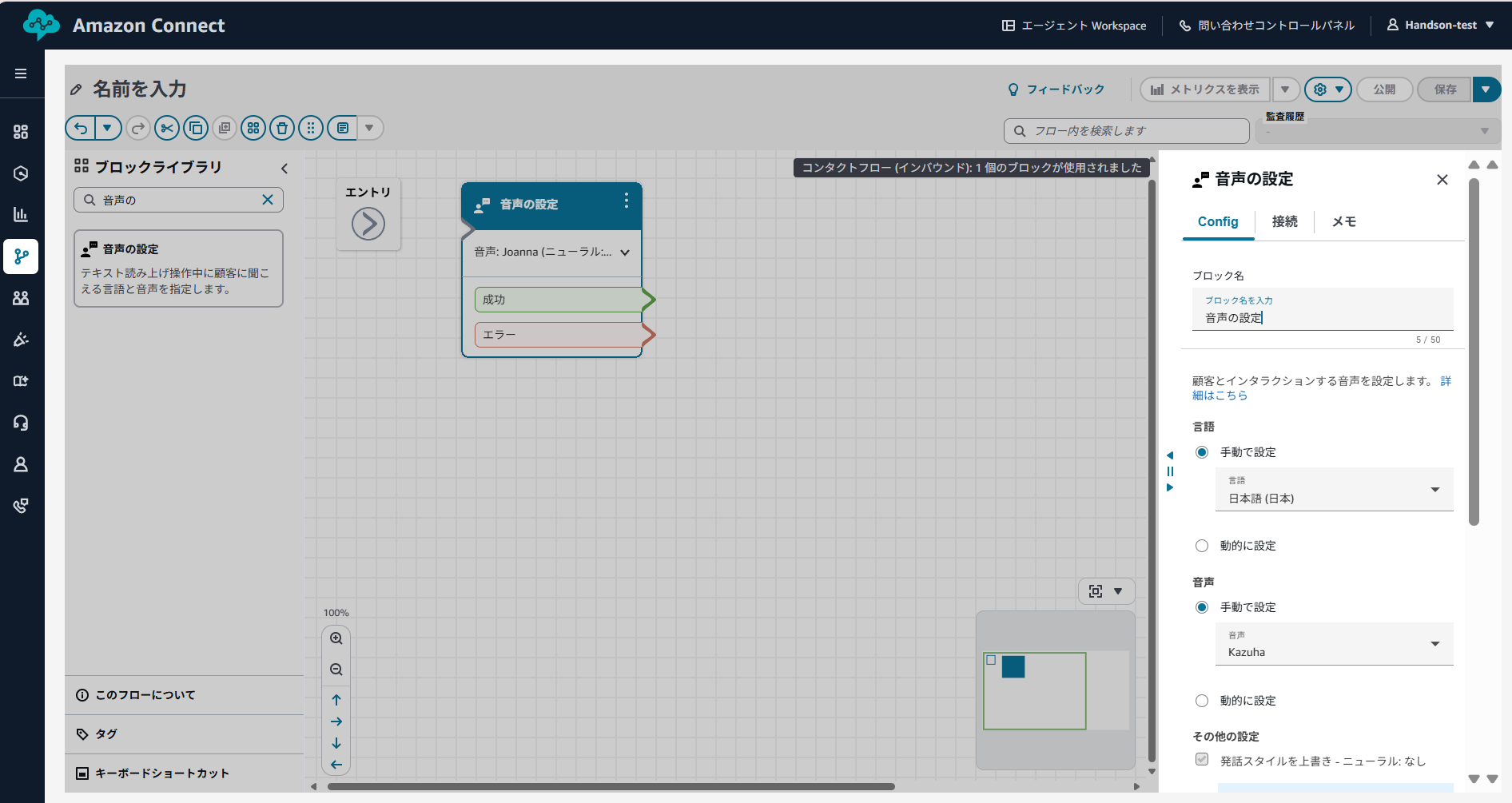Pan canvas down with the down arrow
Viewport: 1512px width, 803px height.
coord(336,743)
